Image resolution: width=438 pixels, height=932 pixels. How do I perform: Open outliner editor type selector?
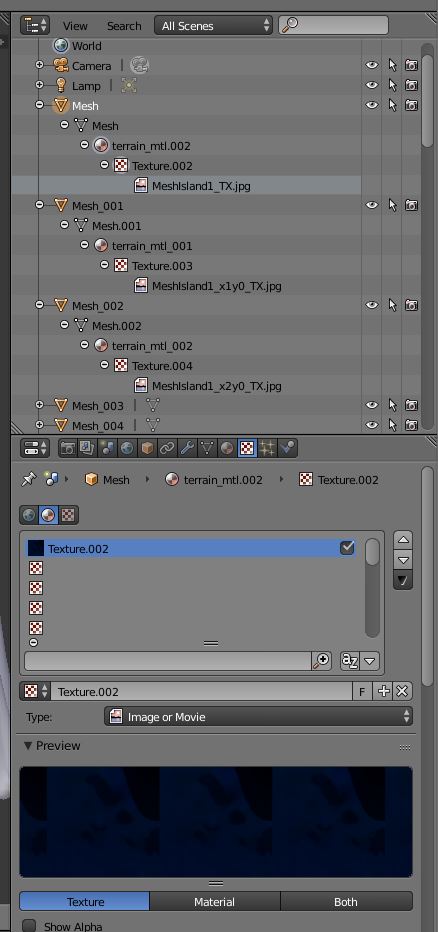tap(34, 26)
